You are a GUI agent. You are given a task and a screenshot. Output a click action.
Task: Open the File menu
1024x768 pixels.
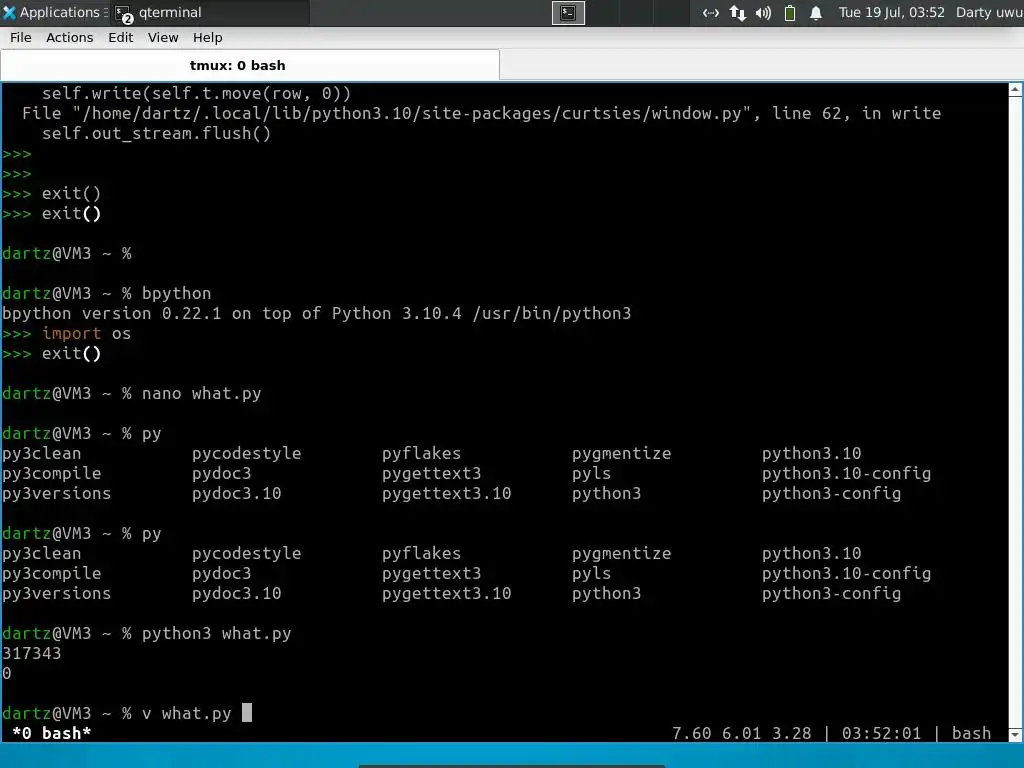(x=21, y=38)
